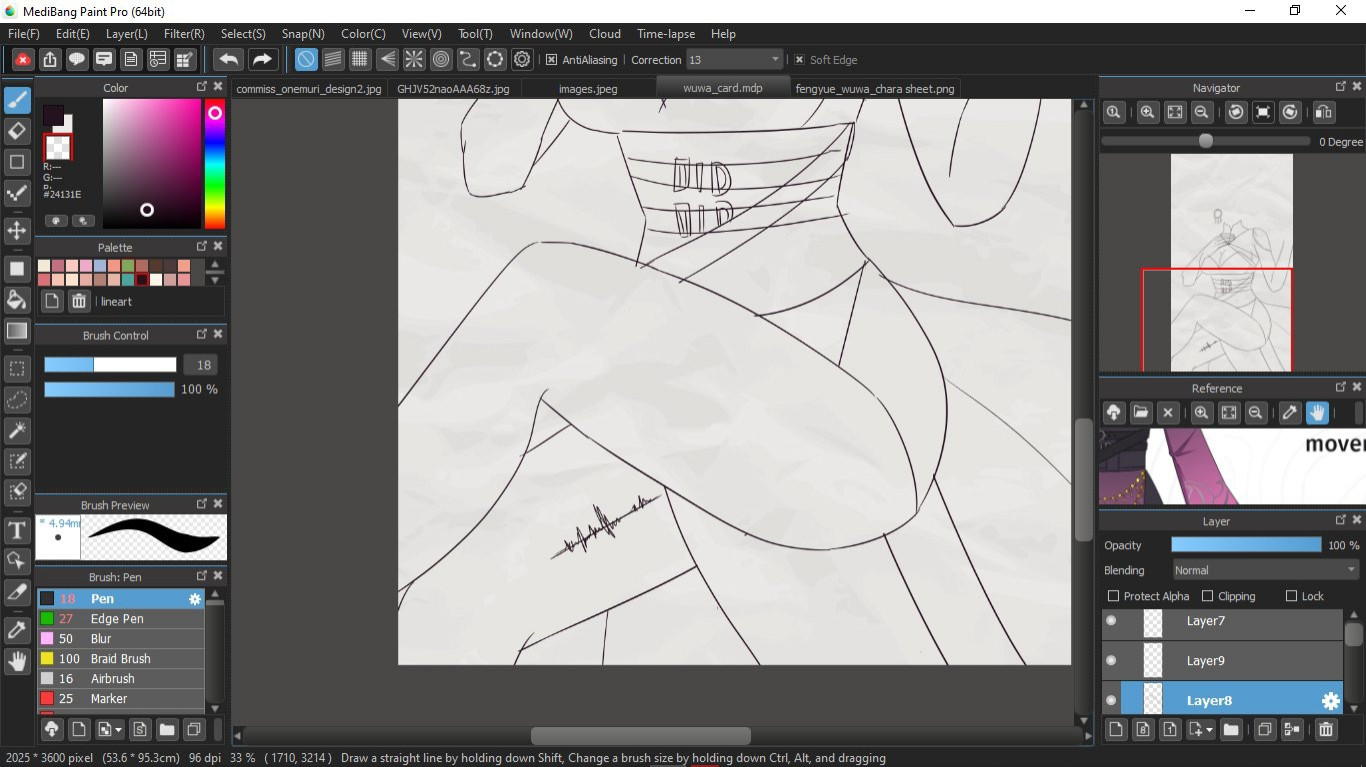Screen dimensions: 1366x767
Task: Toggle the Soft Edge checkbox
Action: 799,60
